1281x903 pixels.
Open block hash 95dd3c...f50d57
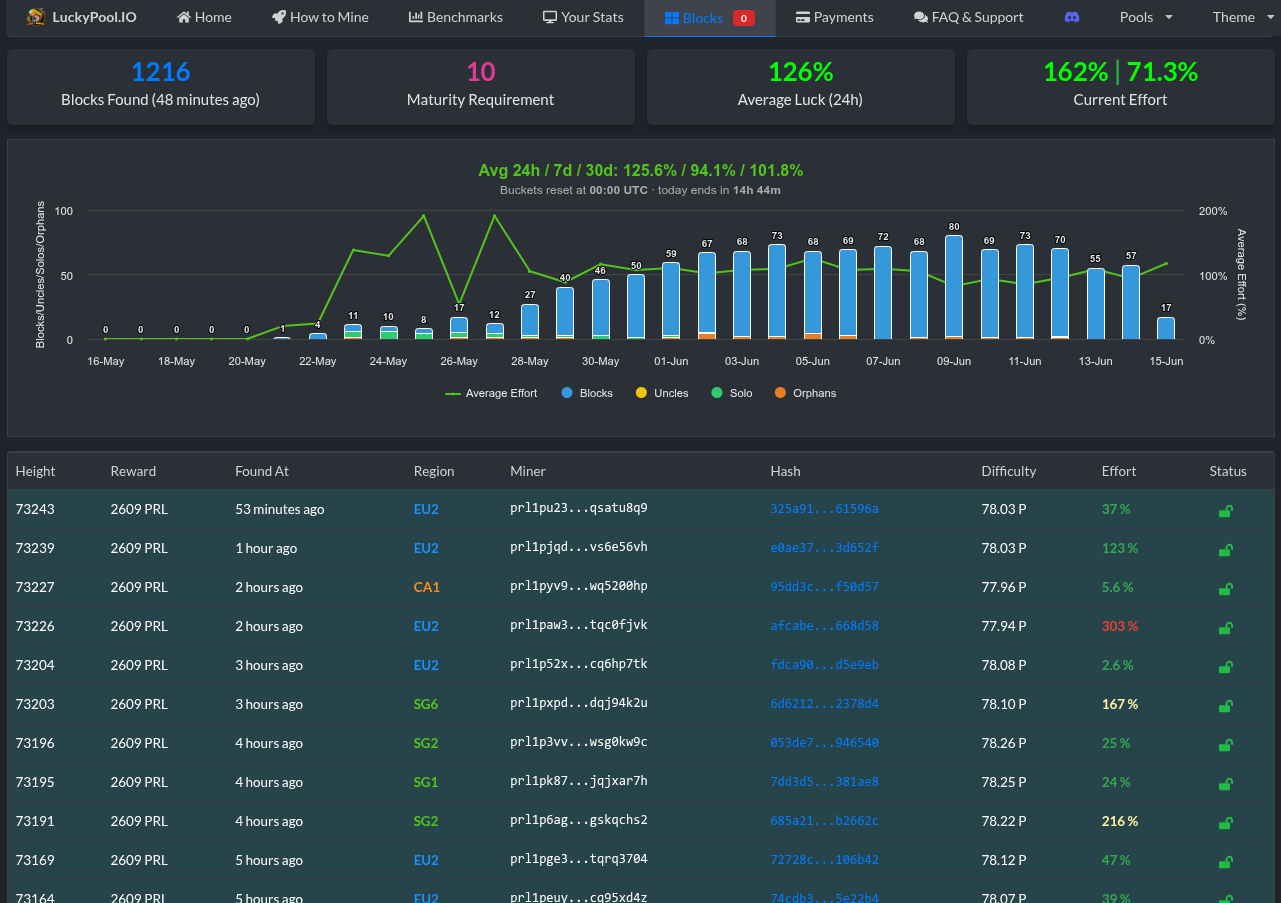click(x=824, y=587)
